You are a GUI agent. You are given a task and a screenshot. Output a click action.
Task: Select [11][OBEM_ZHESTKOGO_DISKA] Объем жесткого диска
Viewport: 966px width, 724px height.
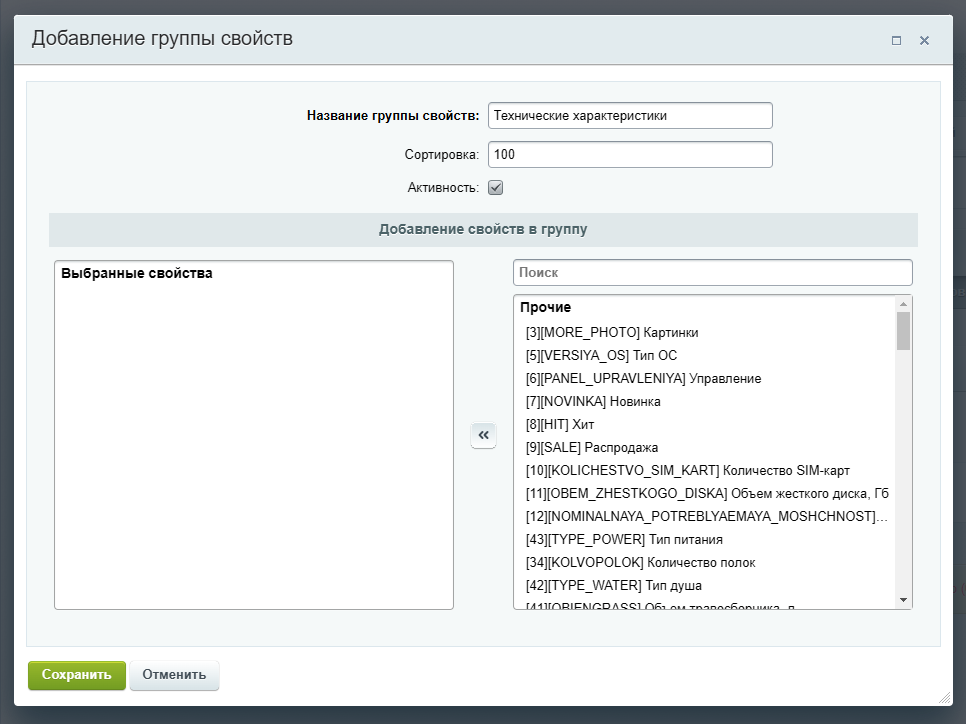[707, 494]
